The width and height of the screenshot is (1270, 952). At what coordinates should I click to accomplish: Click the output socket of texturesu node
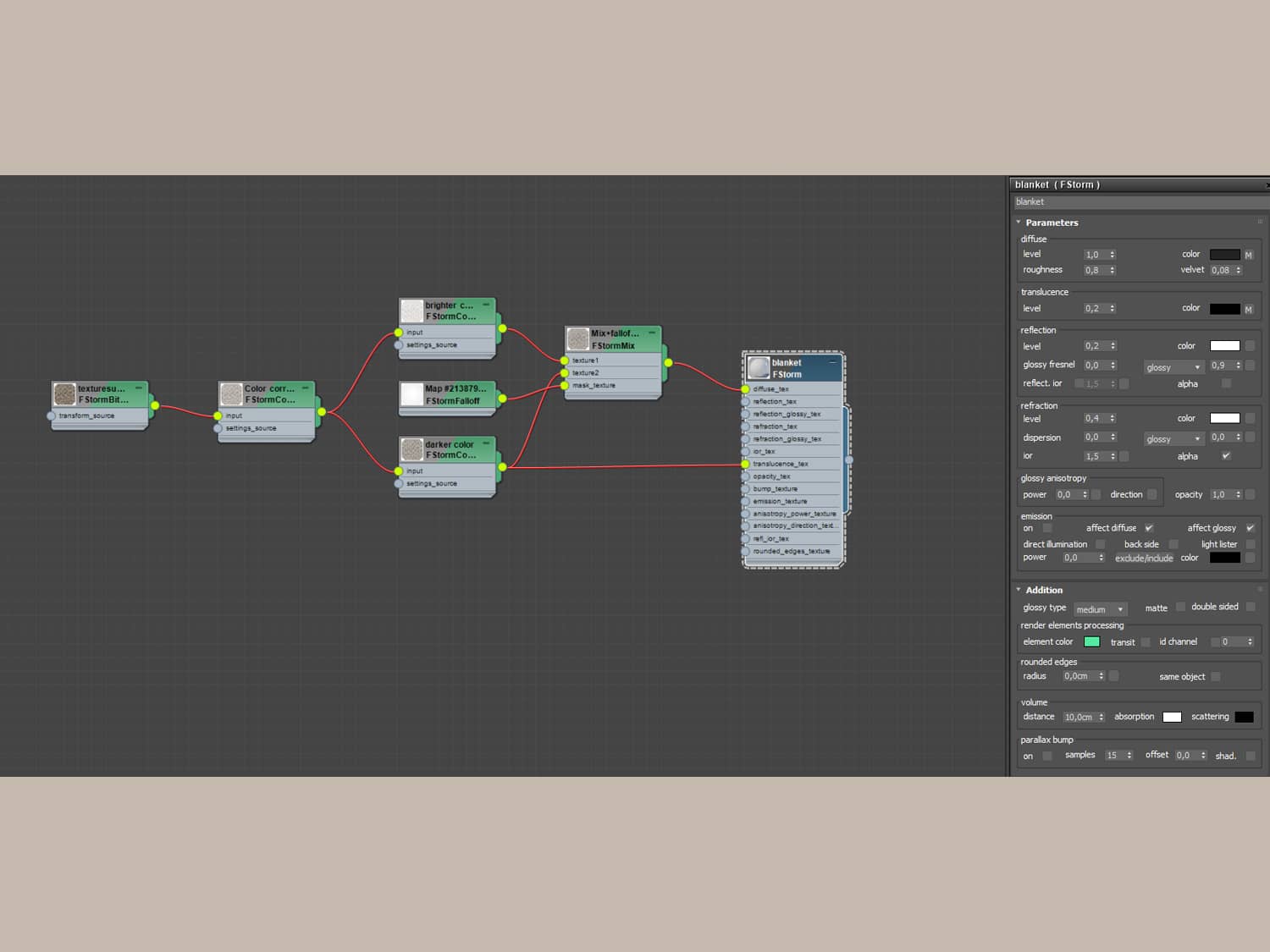pyautogui.click(x=155, y=405)
